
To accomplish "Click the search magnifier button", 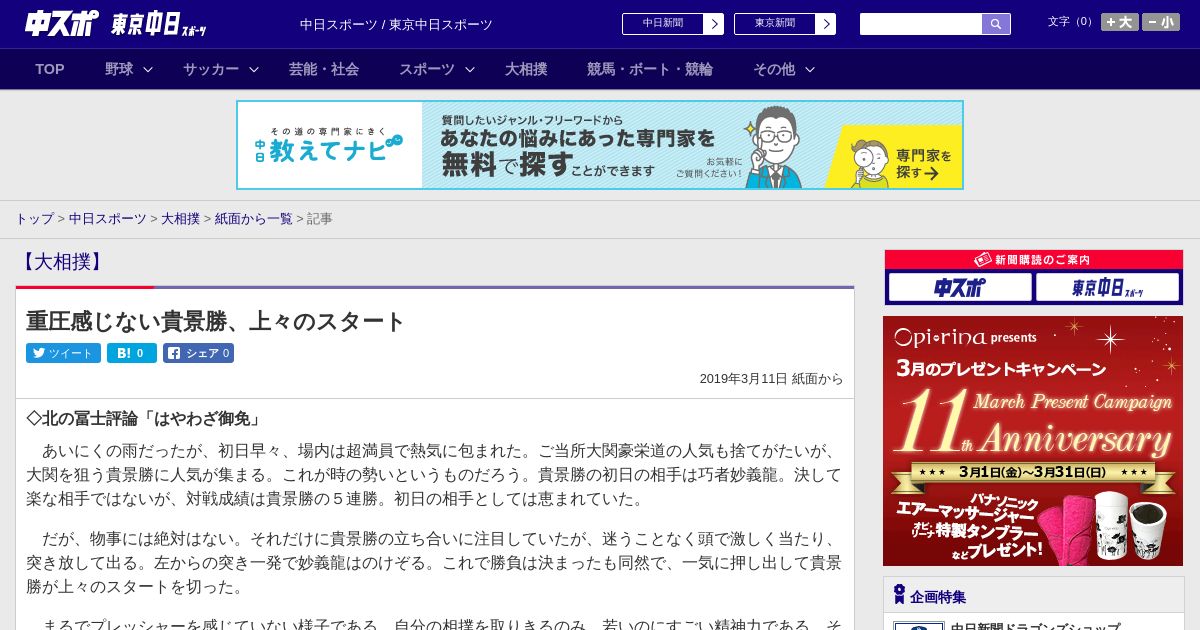I will (x=996, y=24).
